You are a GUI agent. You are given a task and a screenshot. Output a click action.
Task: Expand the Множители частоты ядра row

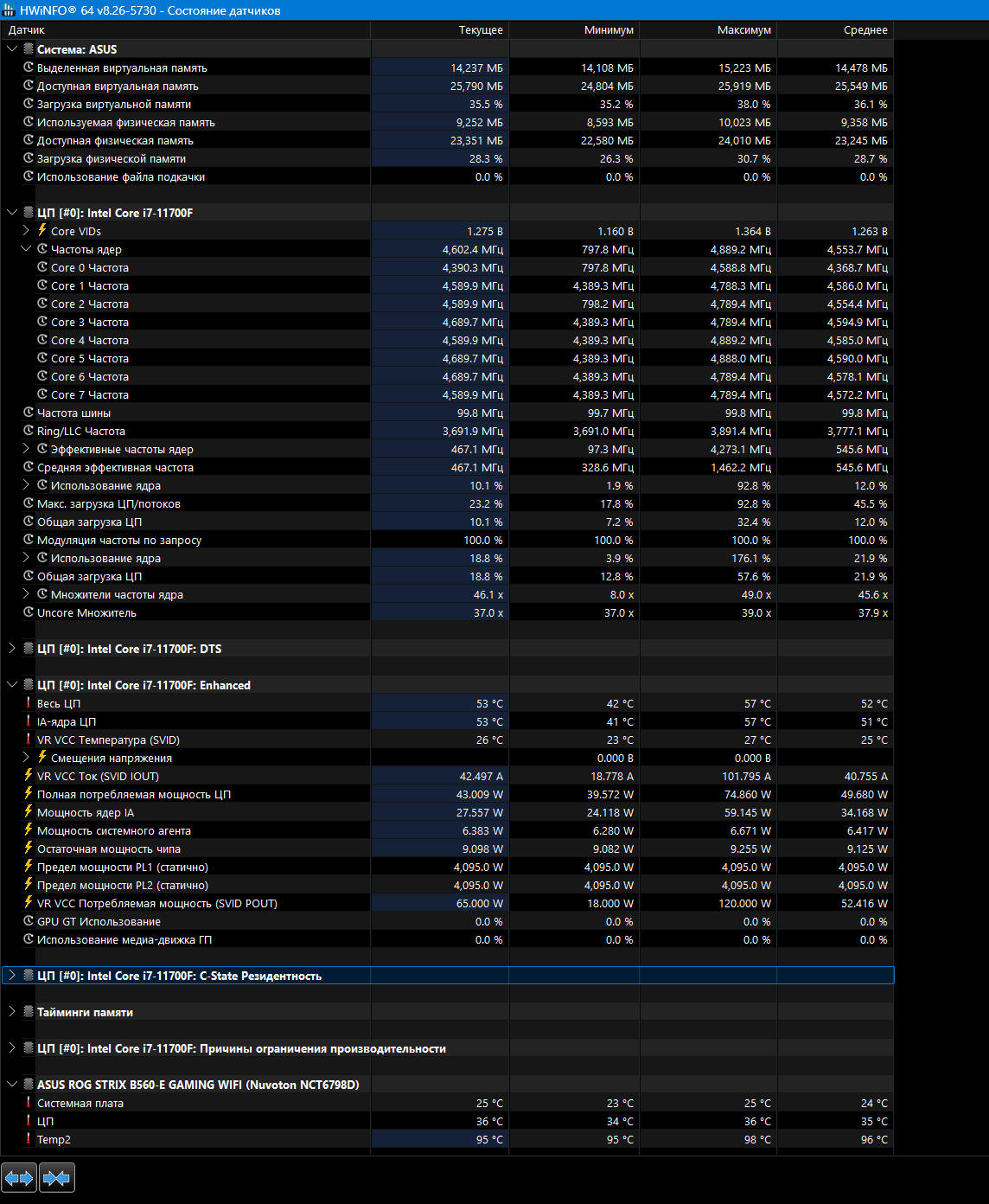(26, 594)
